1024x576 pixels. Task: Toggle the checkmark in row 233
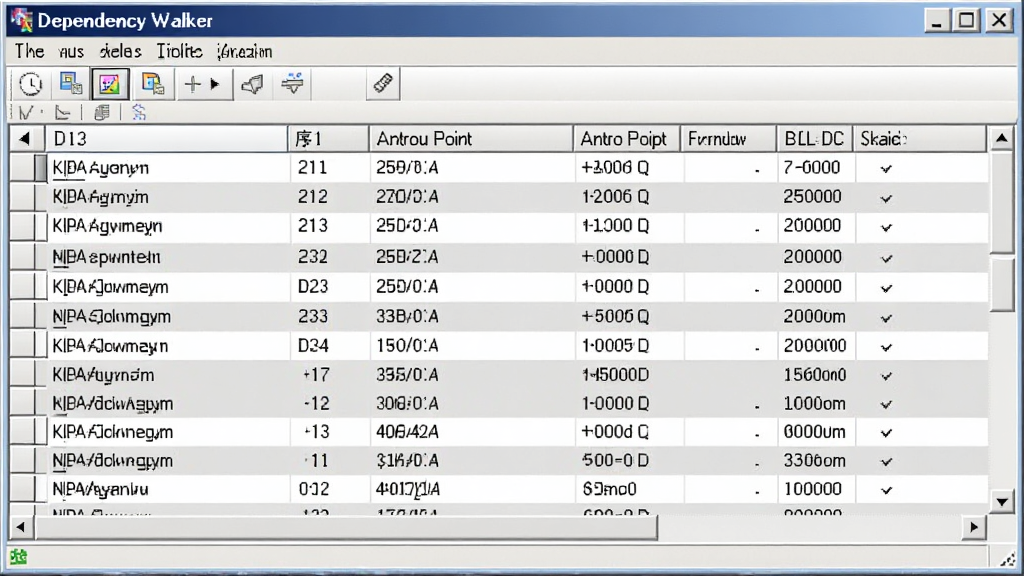tap(886, 318)
